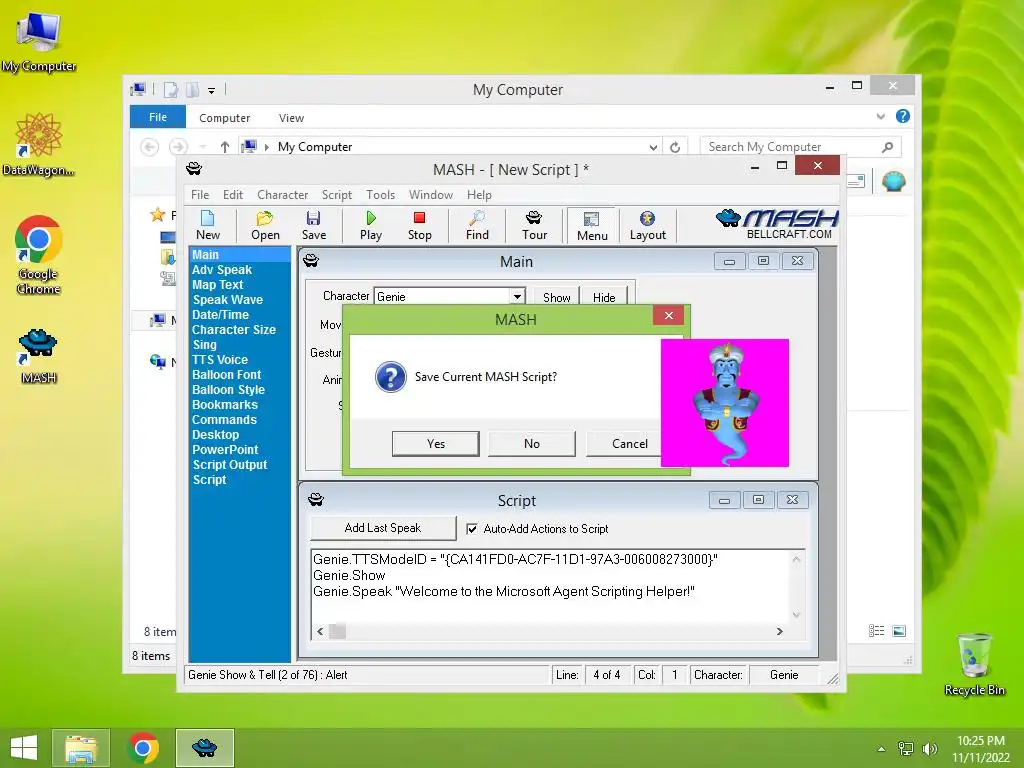Click Refresh button in My Computer address bar
The width and height of the screenshot is (1024, 768).
click(x=675, y=147)
